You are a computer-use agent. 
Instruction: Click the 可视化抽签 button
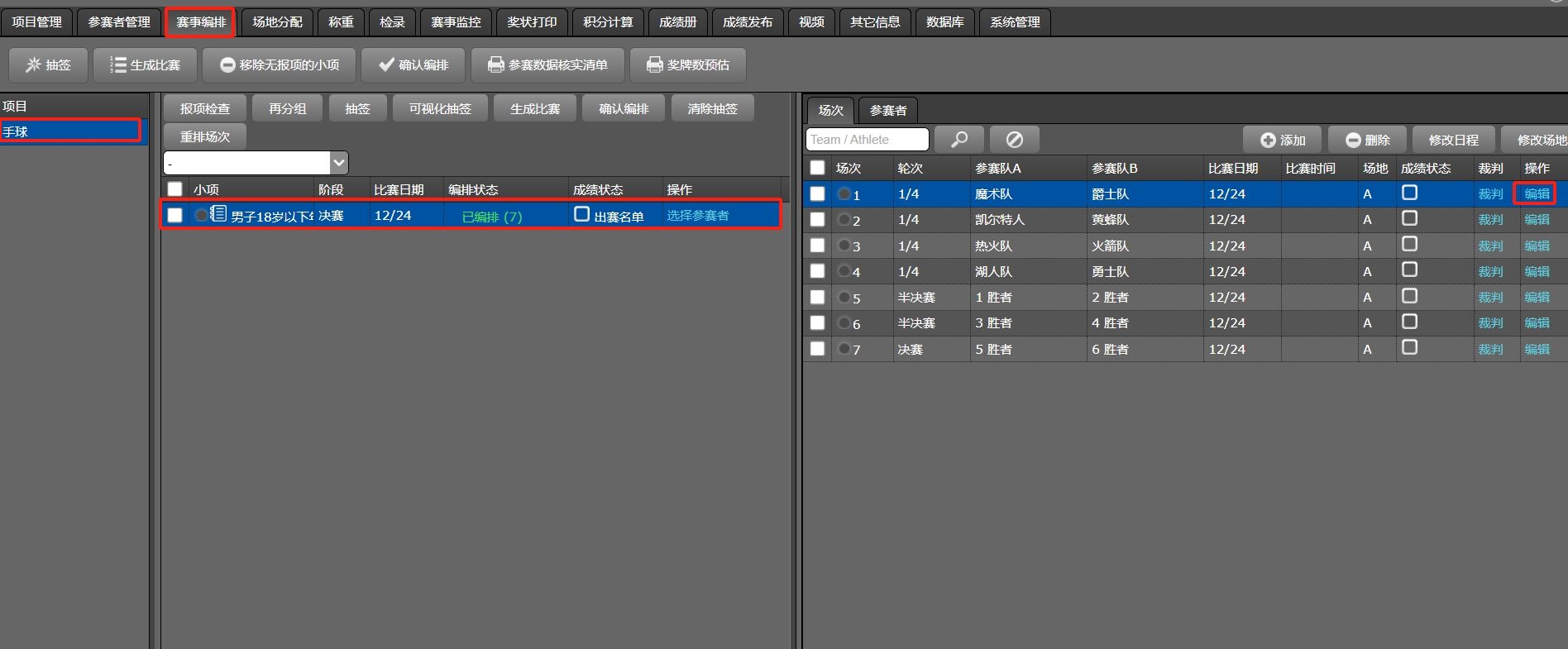pyautogui.click(x=439, y=108)
